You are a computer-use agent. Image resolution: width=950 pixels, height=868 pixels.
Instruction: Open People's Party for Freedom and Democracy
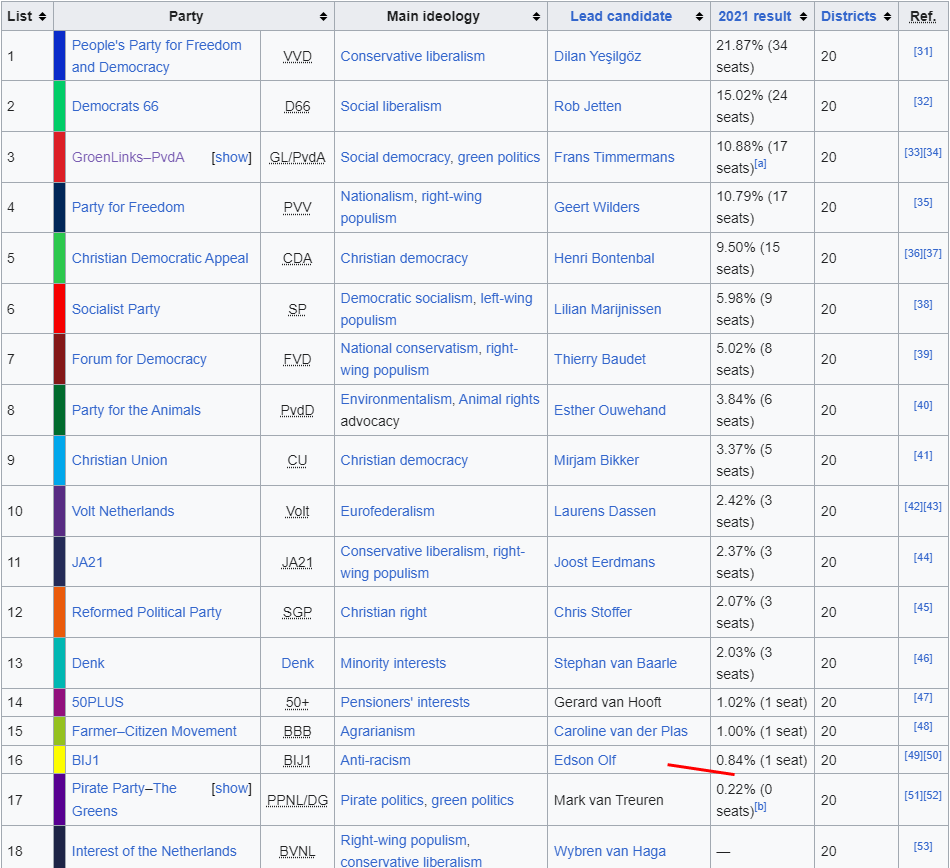[x=156, y=56]
